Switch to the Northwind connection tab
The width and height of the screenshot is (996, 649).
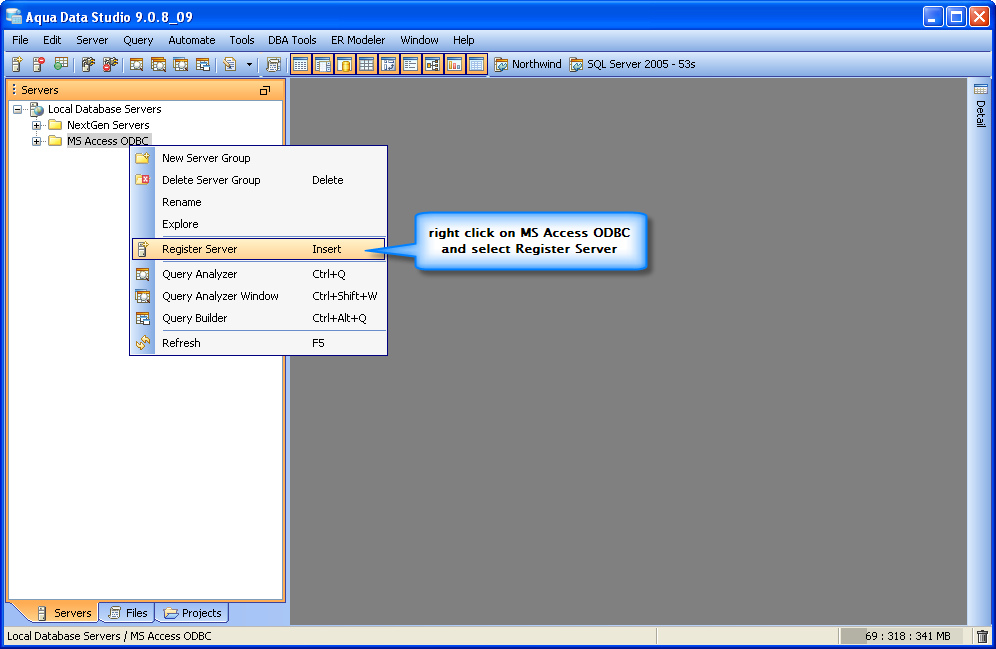[x=528, y=64]
